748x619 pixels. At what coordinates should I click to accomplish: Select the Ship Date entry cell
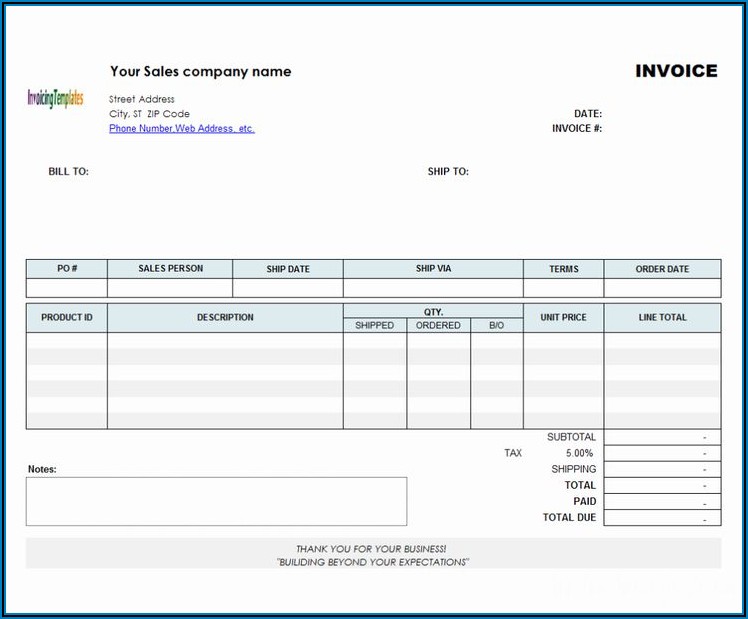[288, 288]
